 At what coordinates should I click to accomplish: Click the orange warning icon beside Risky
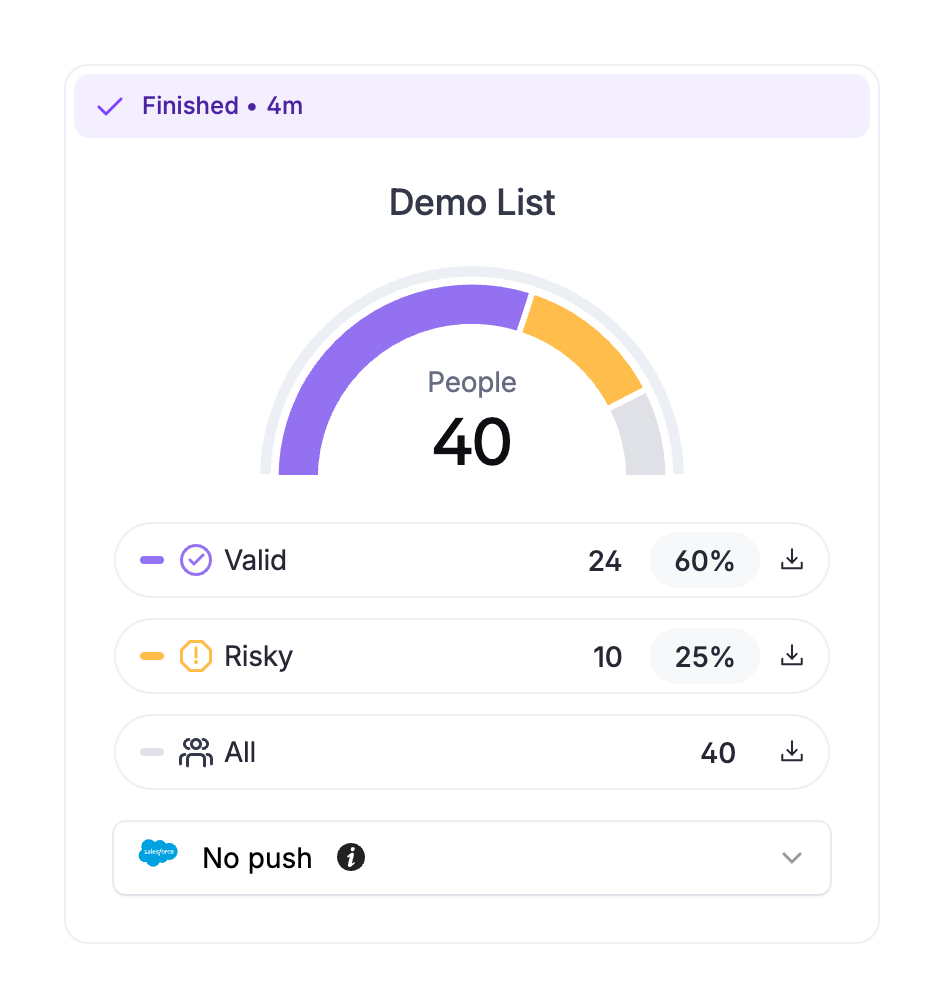point(196,656)
